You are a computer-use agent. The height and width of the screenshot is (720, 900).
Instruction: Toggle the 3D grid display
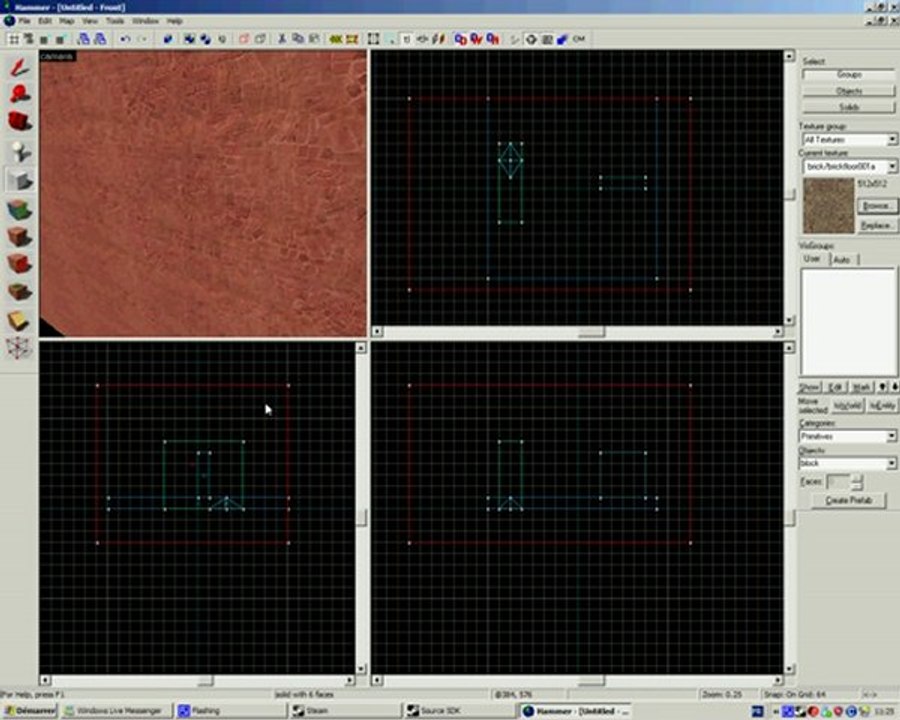(x=28, y=39)
